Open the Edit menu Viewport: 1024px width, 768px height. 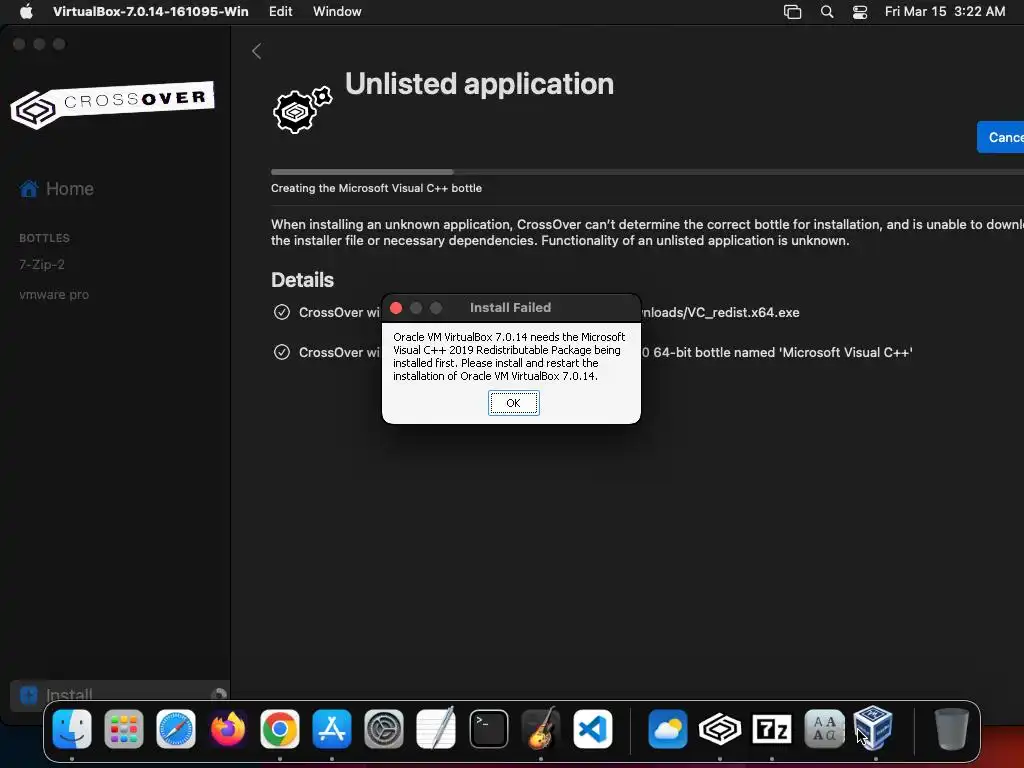click(x=281, y=11)
